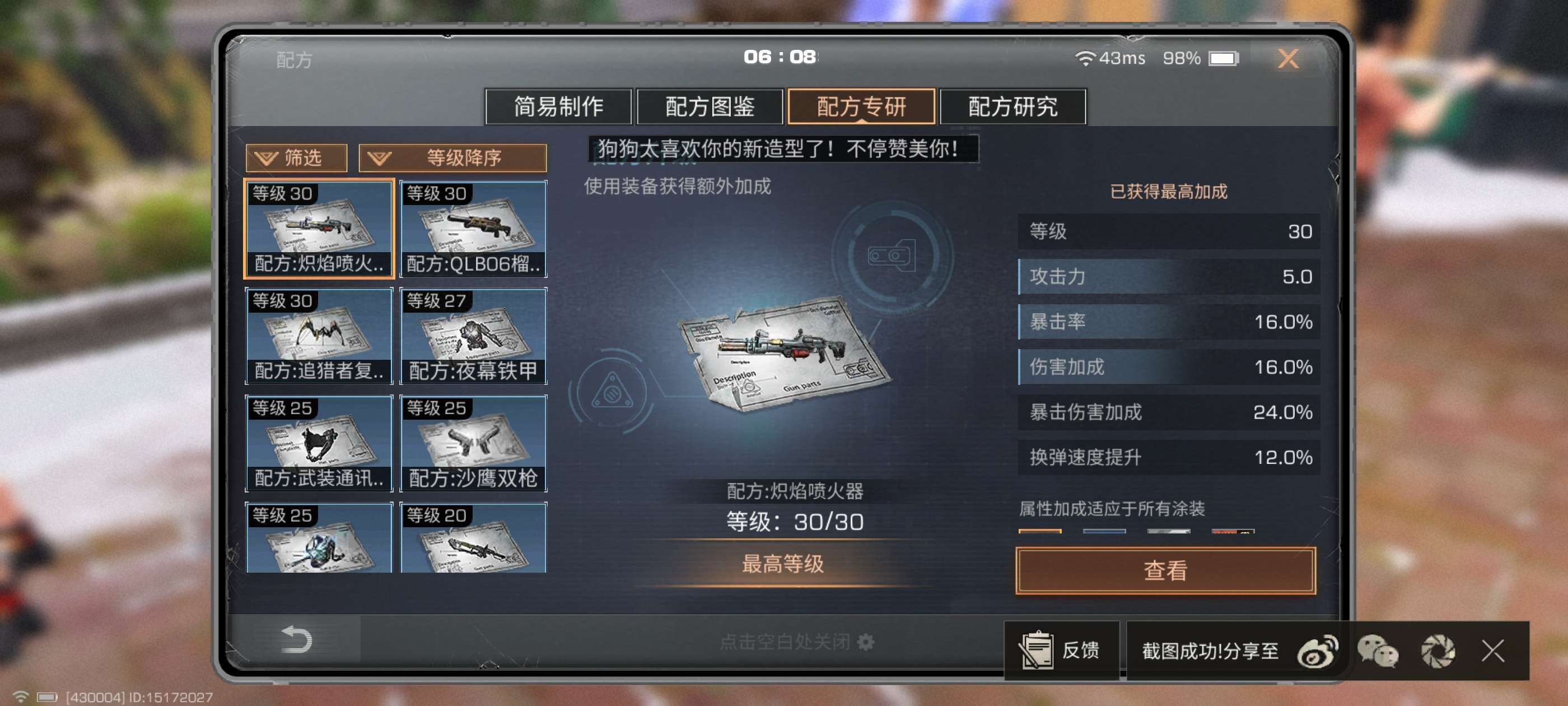
Task: Click the back arrow icon at bottom left
Action: tap(296, 640)
